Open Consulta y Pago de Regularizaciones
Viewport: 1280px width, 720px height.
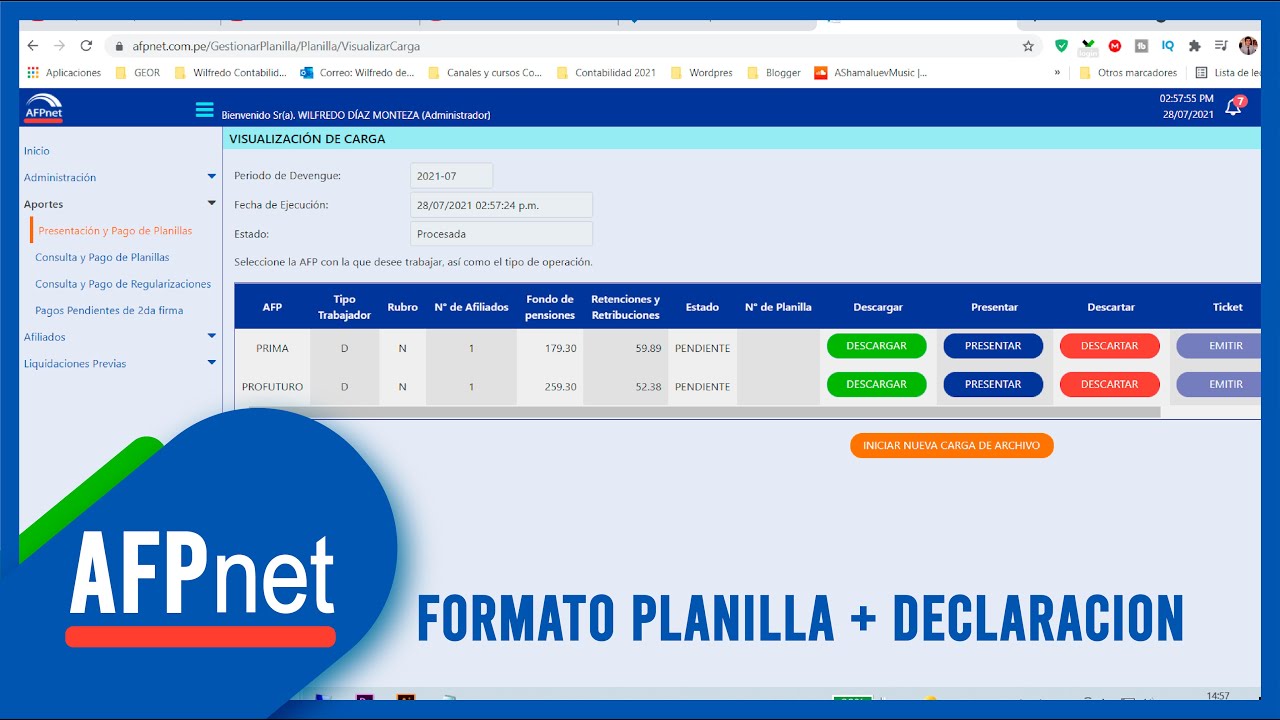tap(123, 284)
